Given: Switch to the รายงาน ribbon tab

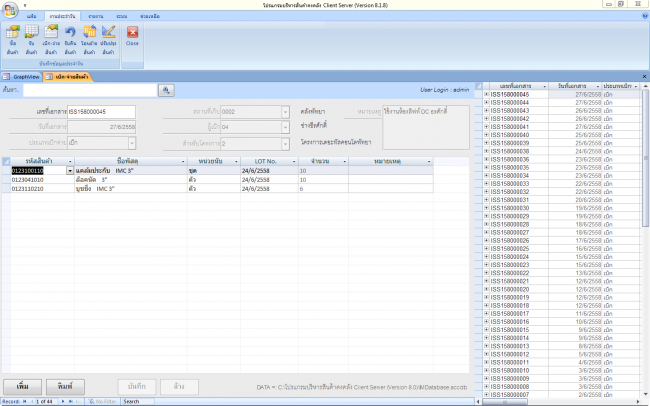Looking at the screenshot, I should tap(96, 16).
